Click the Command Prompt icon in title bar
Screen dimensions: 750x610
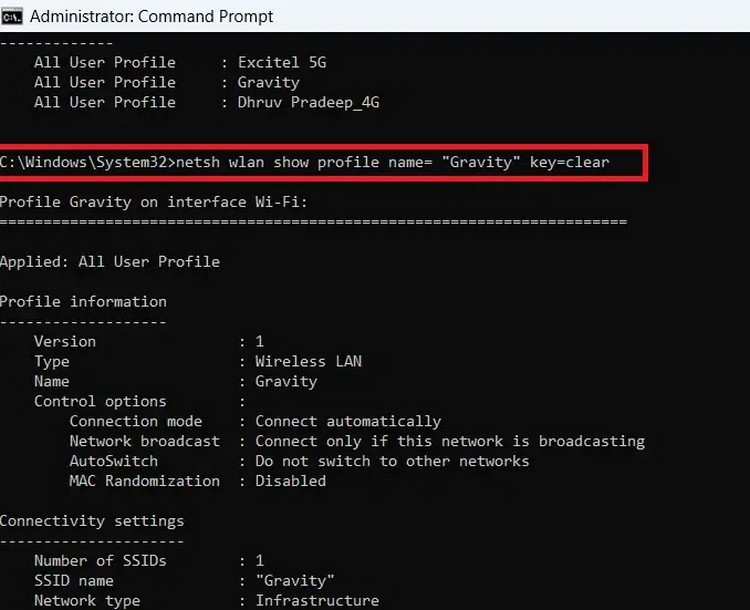tap(12, 16)
